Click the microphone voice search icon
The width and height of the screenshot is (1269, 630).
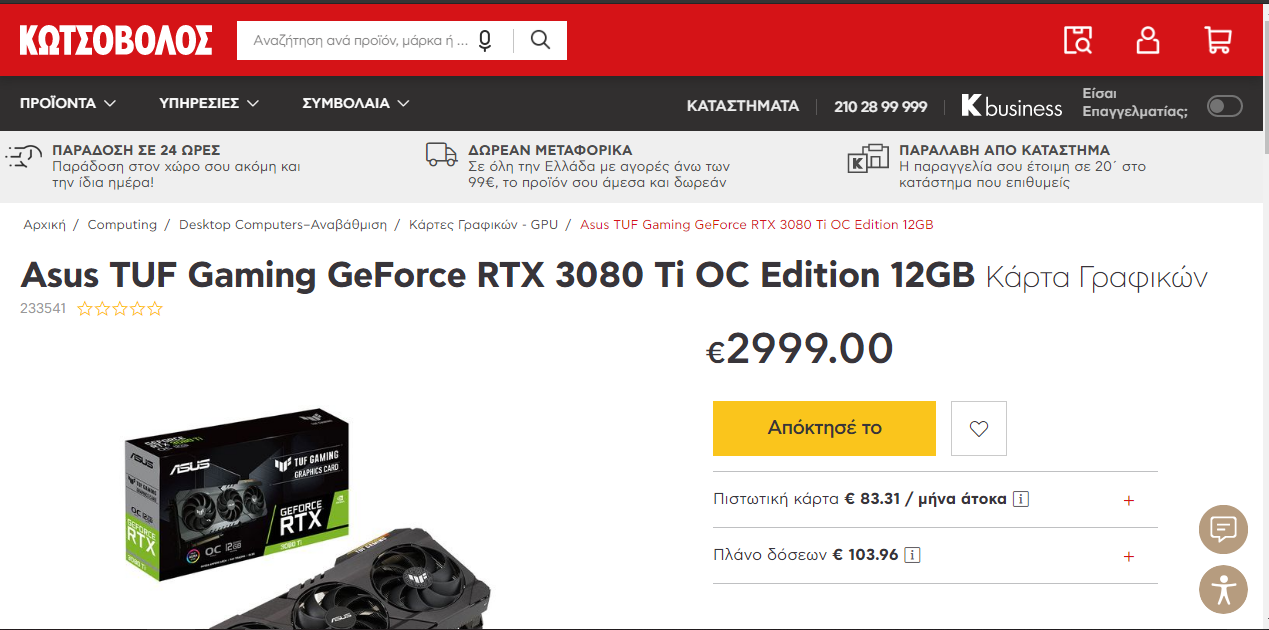pyautogui.click(x=485, y=41)
